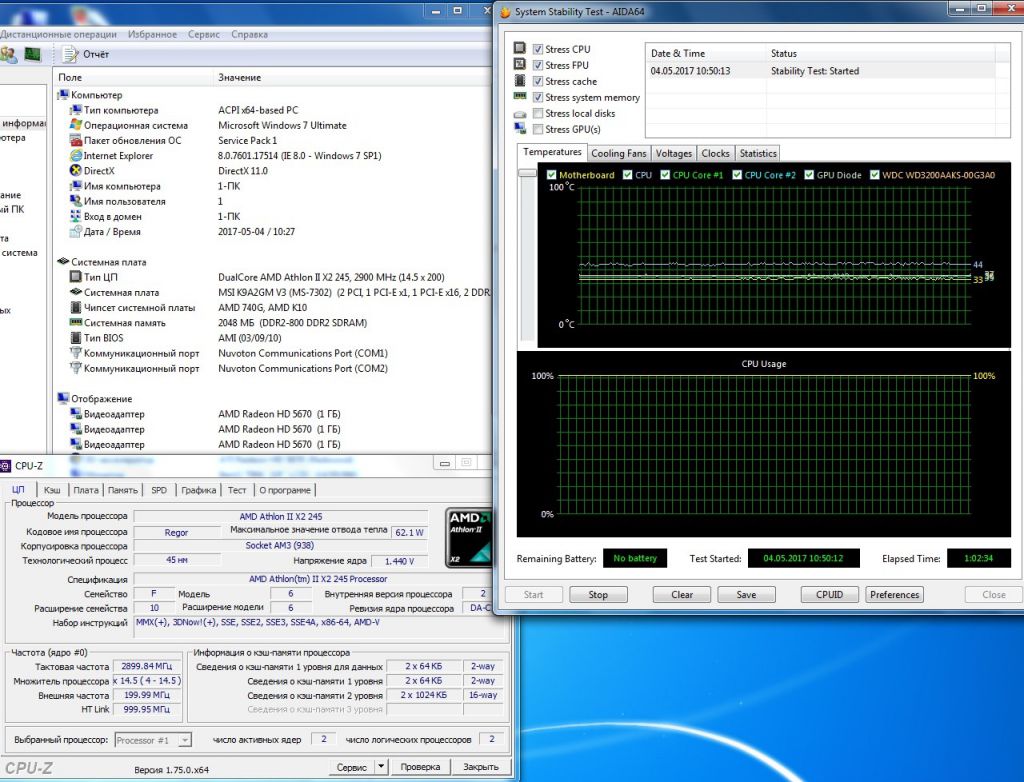Click the Internet Explorer row icon
The image size is (1024, 782).
[76, 155]
